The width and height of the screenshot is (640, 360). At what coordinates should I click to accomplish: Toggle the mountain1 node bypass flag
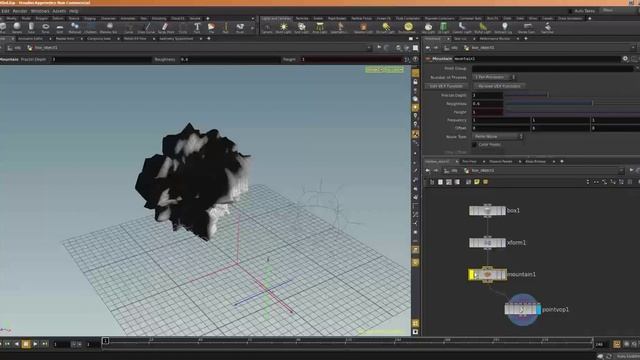click(472, 275)
